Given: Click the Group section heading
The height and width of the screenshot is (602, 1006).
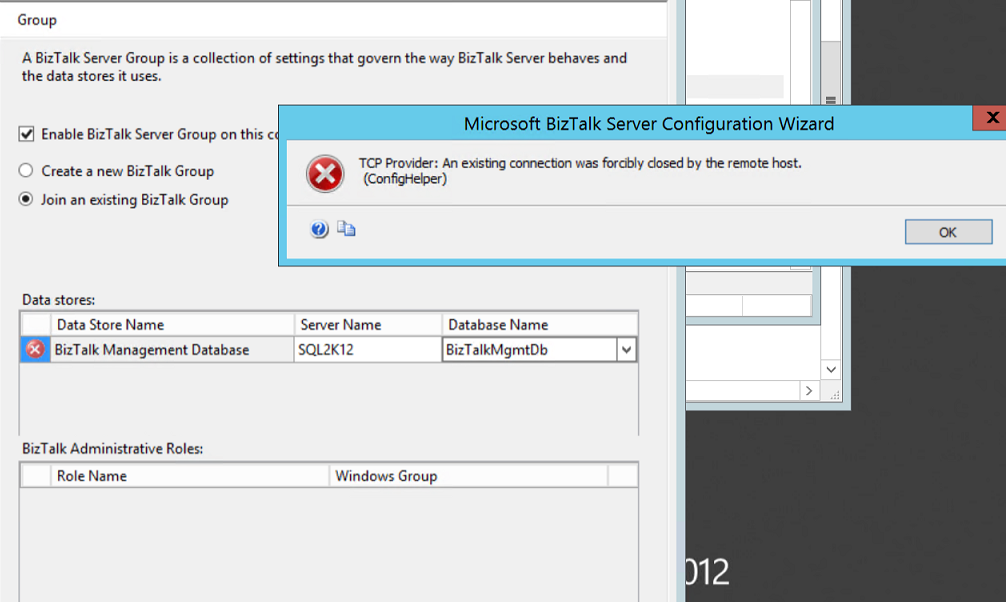Looking at the screenshot, I should tap(37, 20).
